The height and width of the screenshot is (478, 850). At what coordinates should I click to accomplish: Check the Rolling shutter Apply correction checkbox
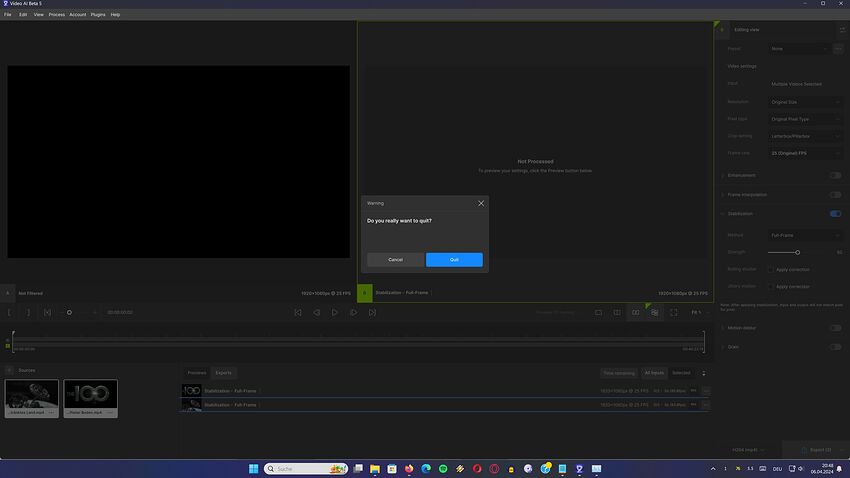[x=771, y=269]
